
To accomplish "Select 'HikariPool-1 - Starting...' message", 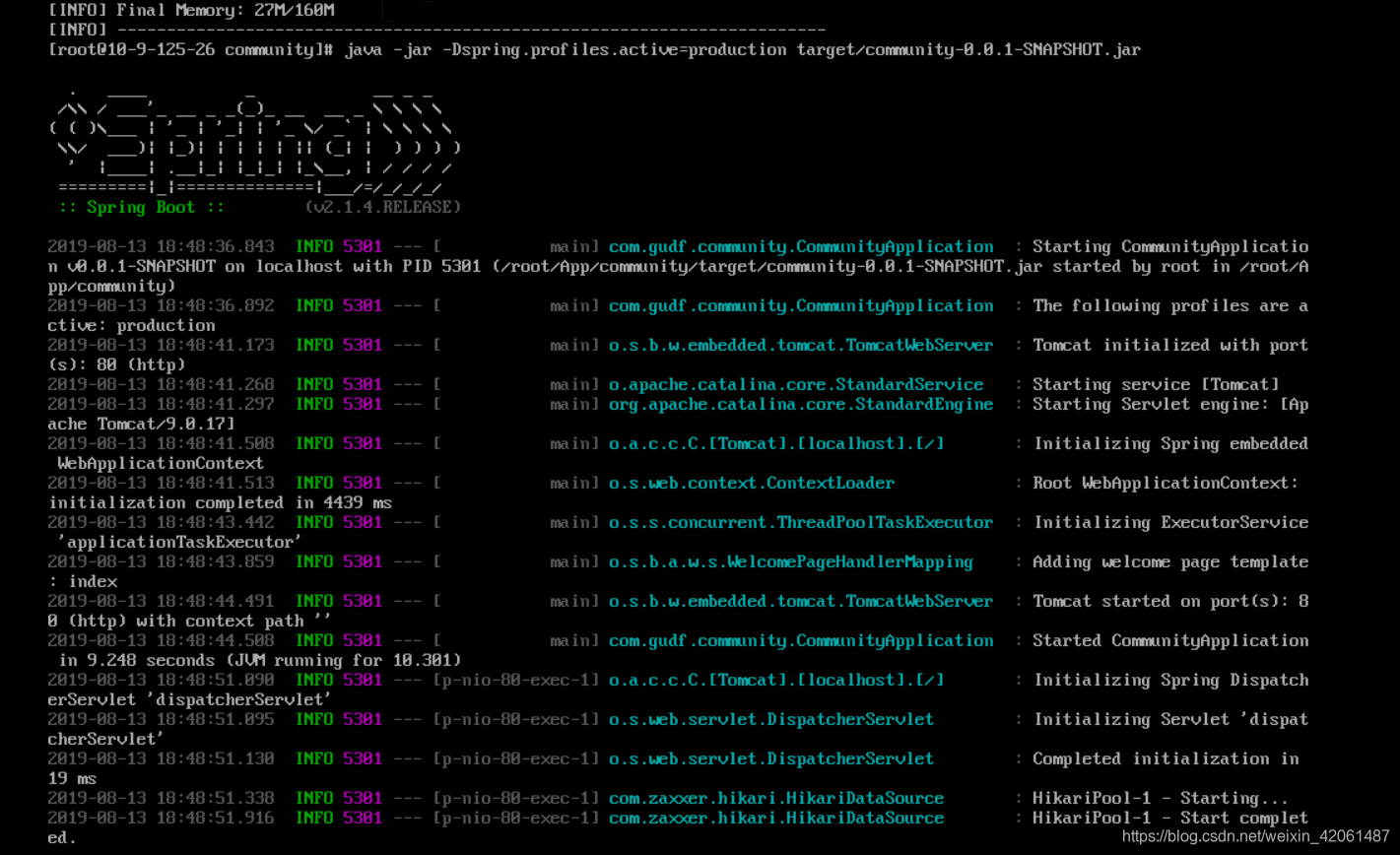I will pyautogui.click(x=1161, y=799).
